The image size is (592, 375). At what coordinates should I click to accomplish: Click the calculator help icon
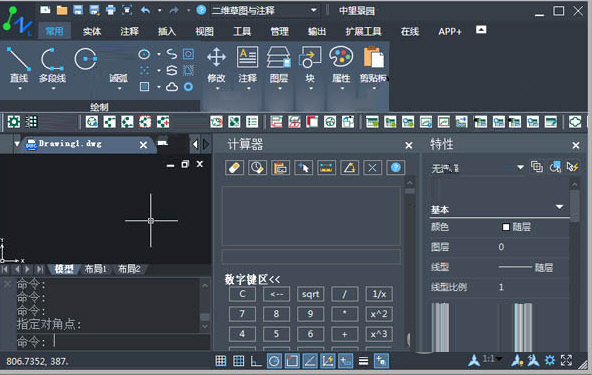pyautogui.click(x=395, y=167)
